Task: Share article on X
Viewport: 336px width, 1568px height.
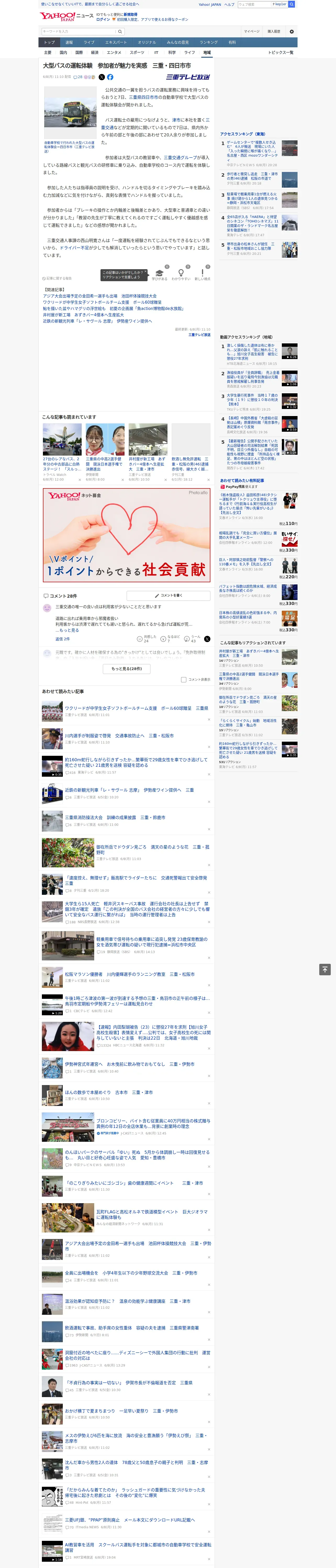Action: pos(102,77)
